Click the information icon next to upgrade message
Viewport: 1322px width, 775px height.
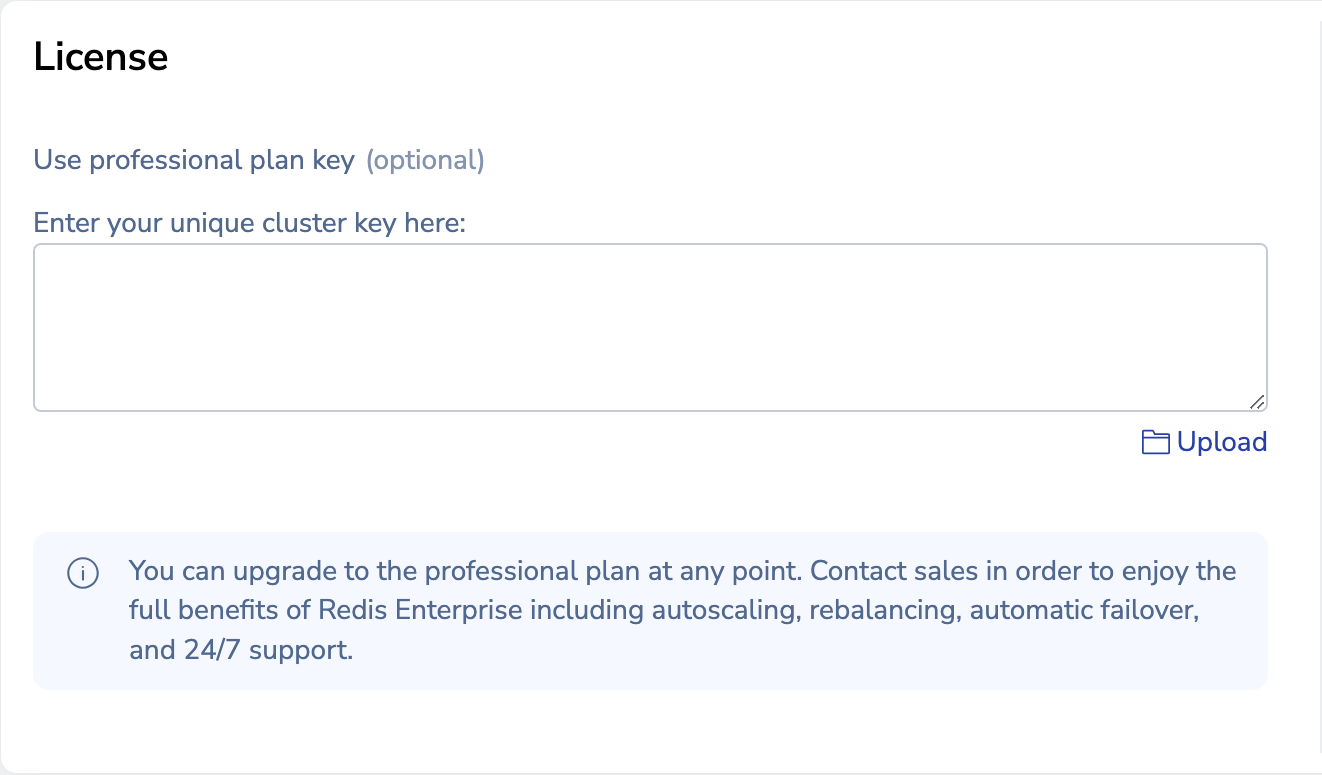[x=83, y=572]
